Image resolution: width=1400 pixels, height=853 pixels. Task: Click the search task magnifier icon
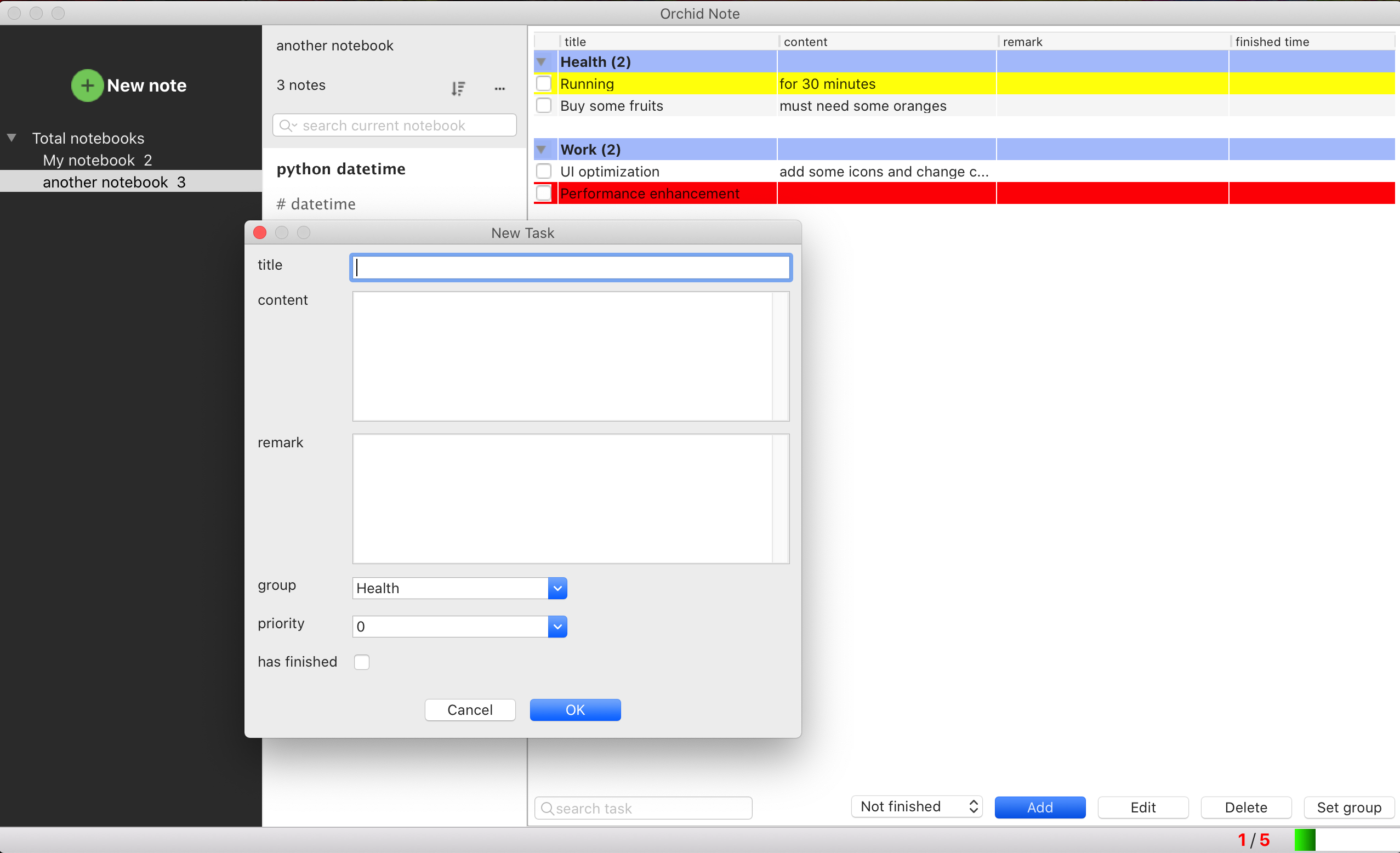point(547,807)
